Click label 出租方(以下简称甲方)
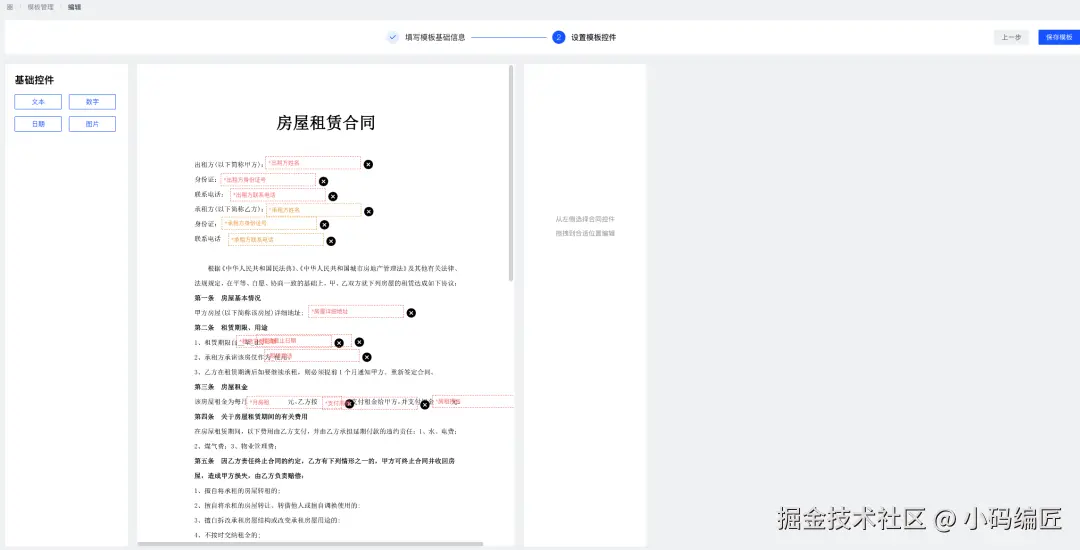1080x550 pixels. point(229,165)
